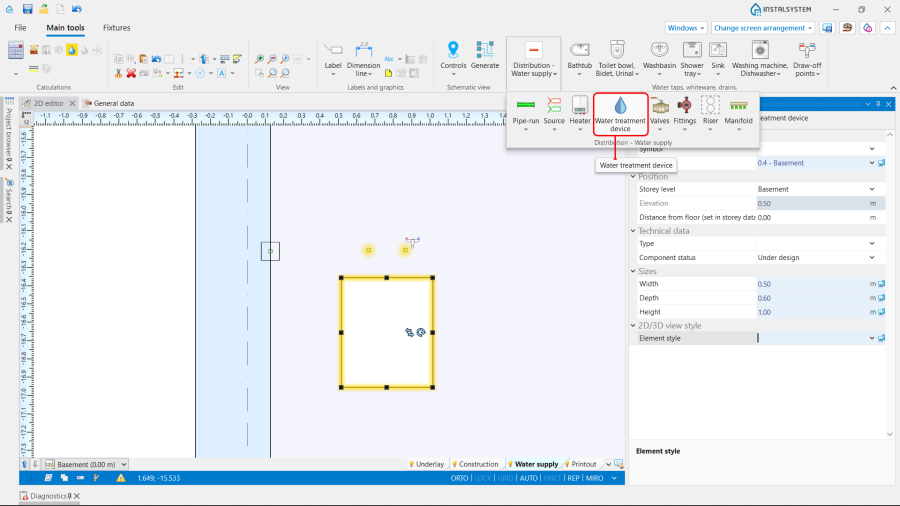The height and width of the screenshot is (506, 900).
Task: Pick the Dimension line tool
Action: tap(364, 50)
